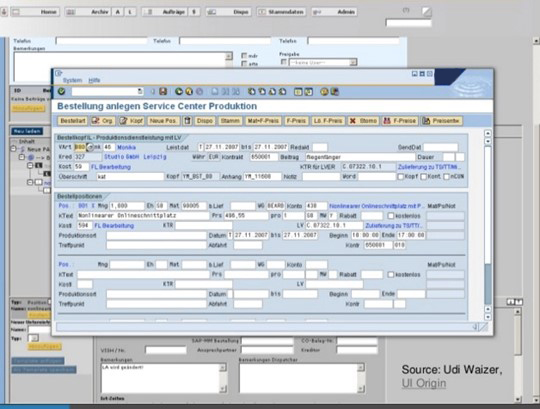Toggle the Kopf checkbox next to Word field
Image resolution: width=540 pixels, height=409 pixels.
pos(401,177)
